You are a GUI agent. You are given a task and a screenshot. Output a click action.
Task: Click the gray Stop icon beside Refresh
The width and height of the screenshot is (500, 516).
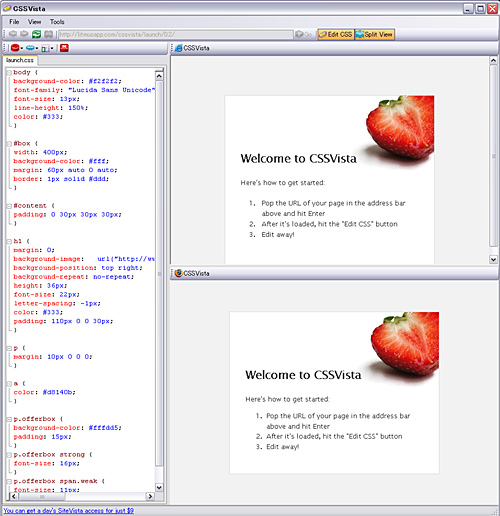tap(49, 34)
